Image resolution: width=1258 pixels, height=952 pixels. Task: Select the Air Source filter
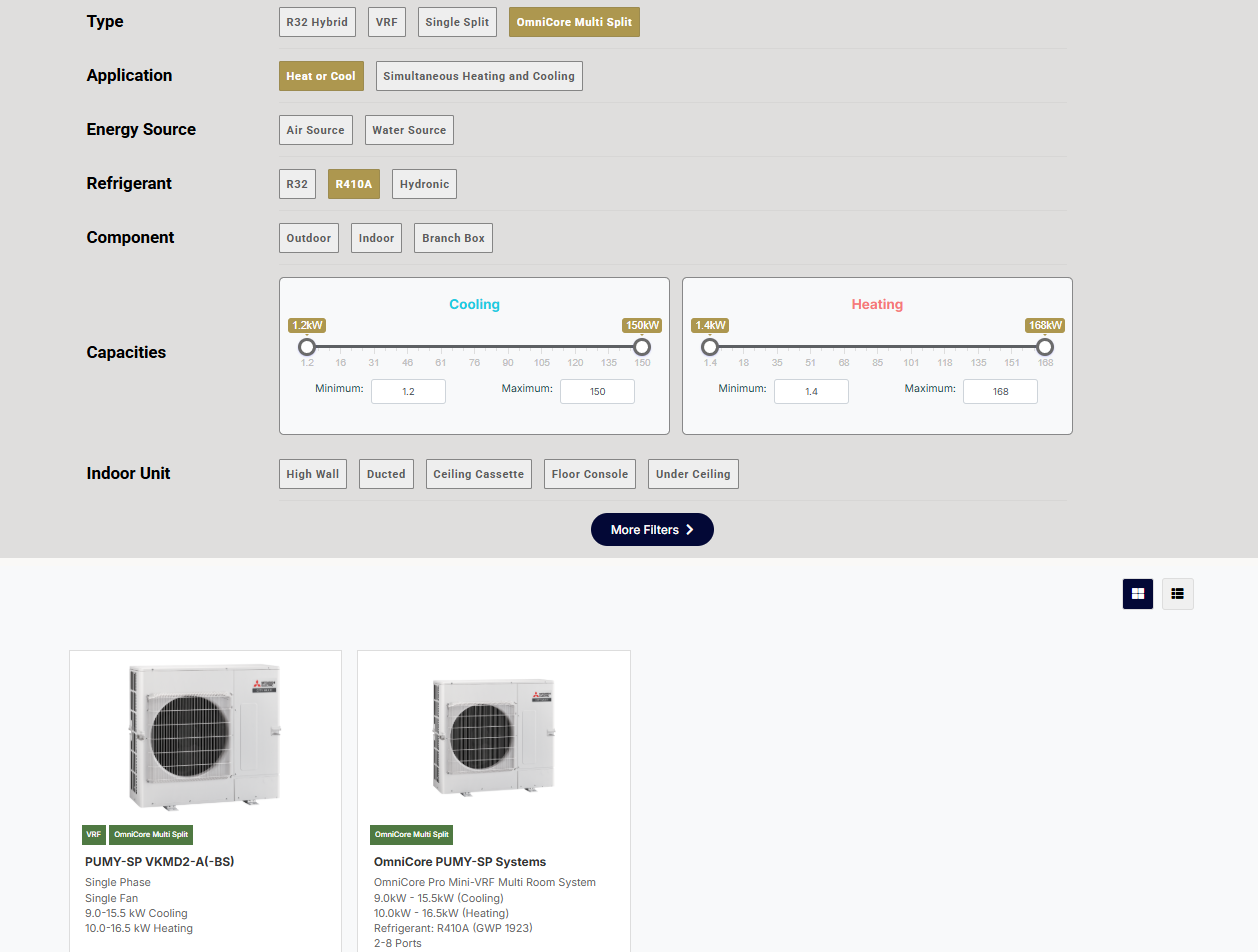pyautogui.click(x=315, y=130)
